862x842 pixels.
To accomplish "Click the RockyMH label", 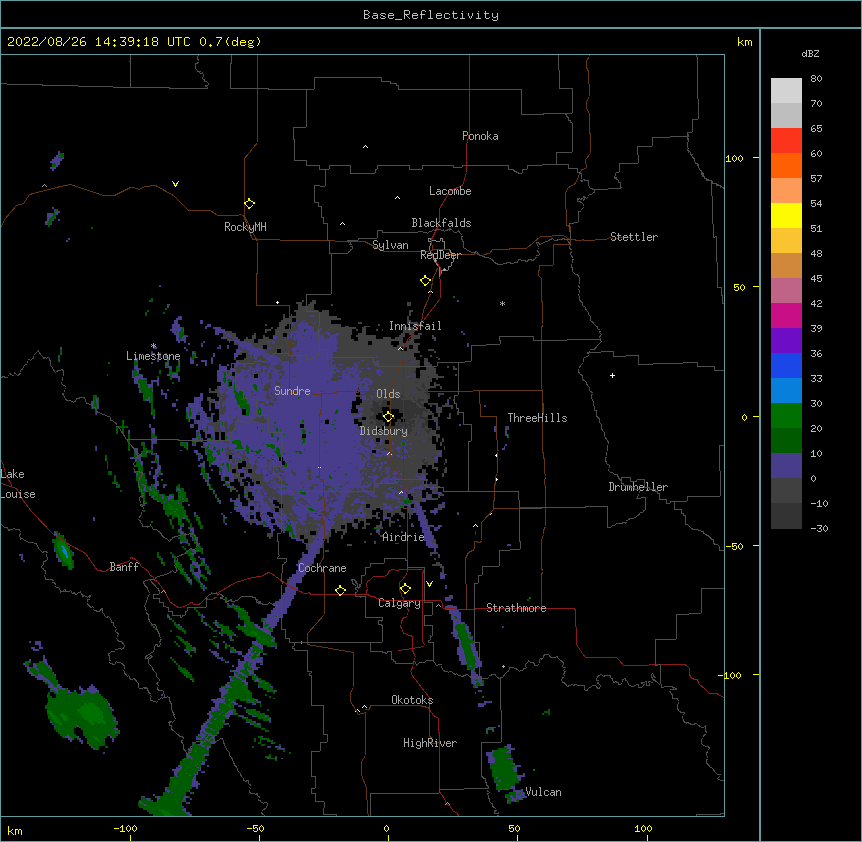I will point(245,227).
